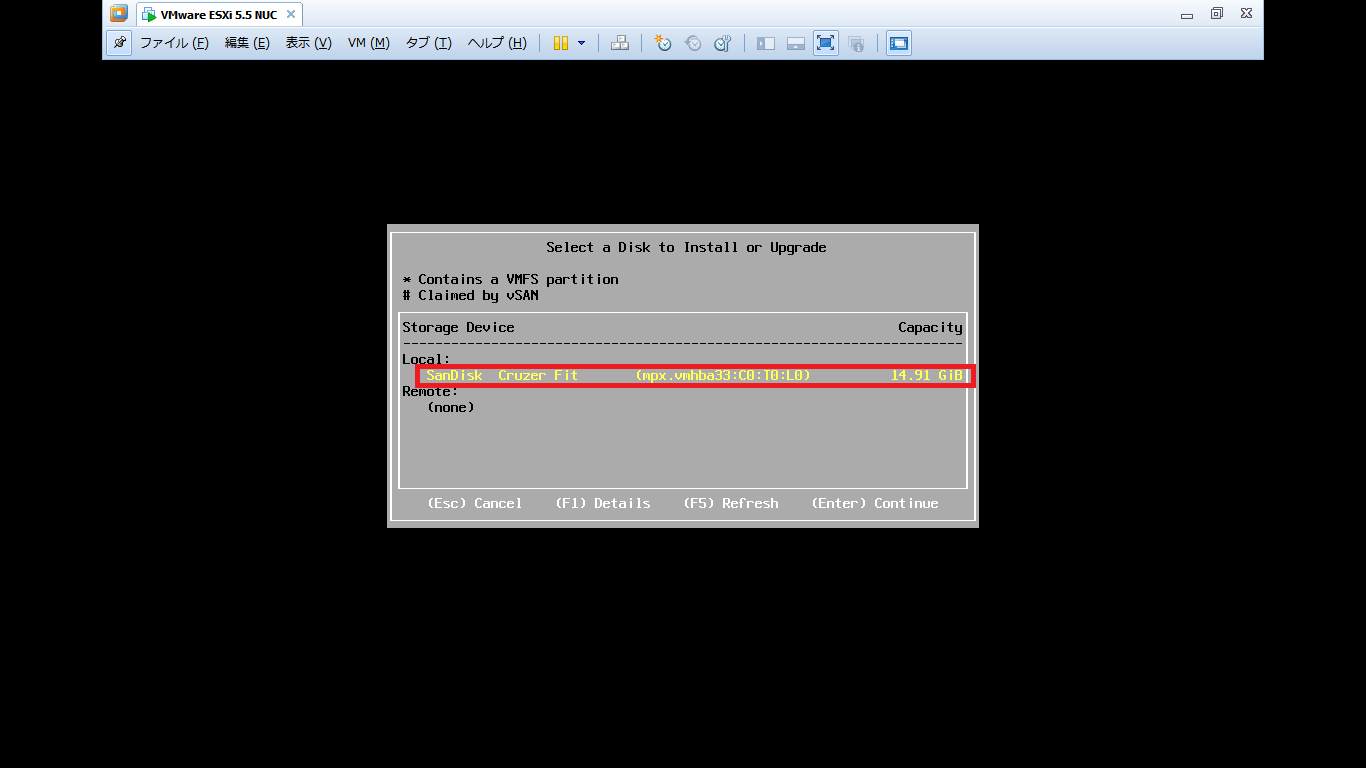Screen dimensions: 1366x768
Task: Toggle the library sidebar icon
Action: [x=766, y=43]
